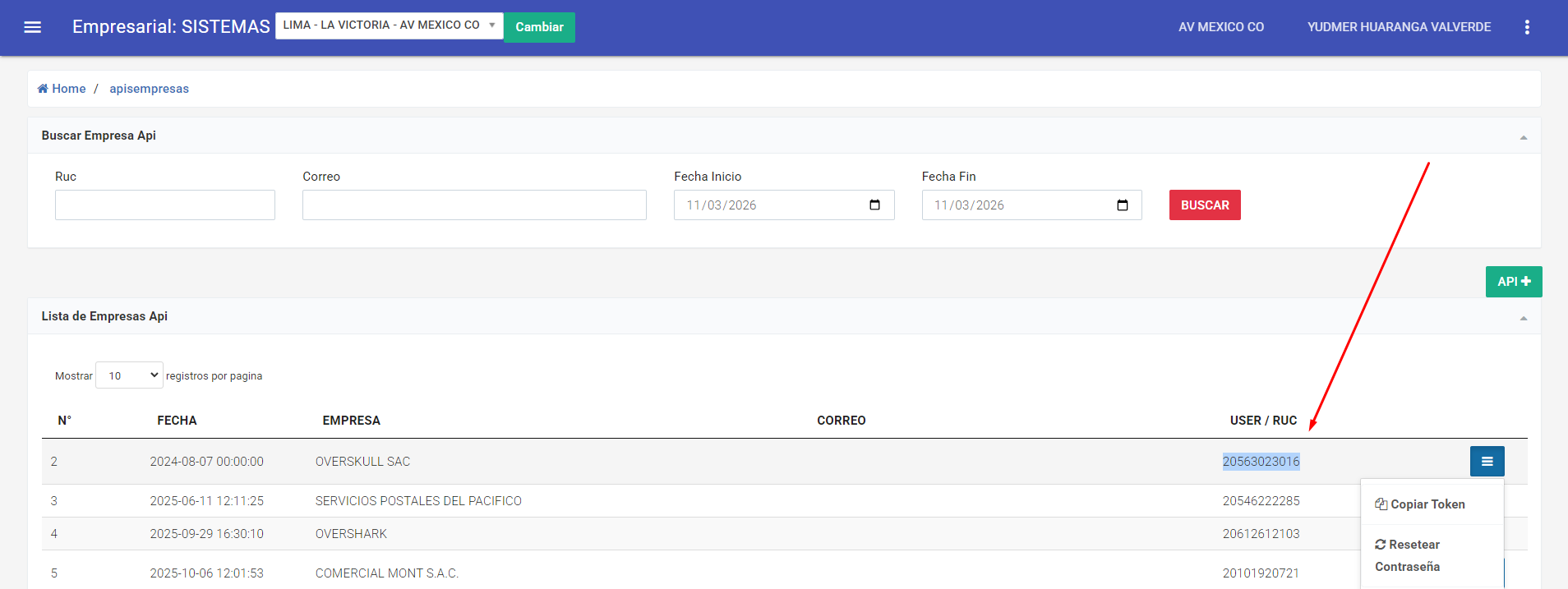Open the Fecha Inicio calendar picker icon
The width and height of the screenshot is (1568, 589).
point(874,205)
